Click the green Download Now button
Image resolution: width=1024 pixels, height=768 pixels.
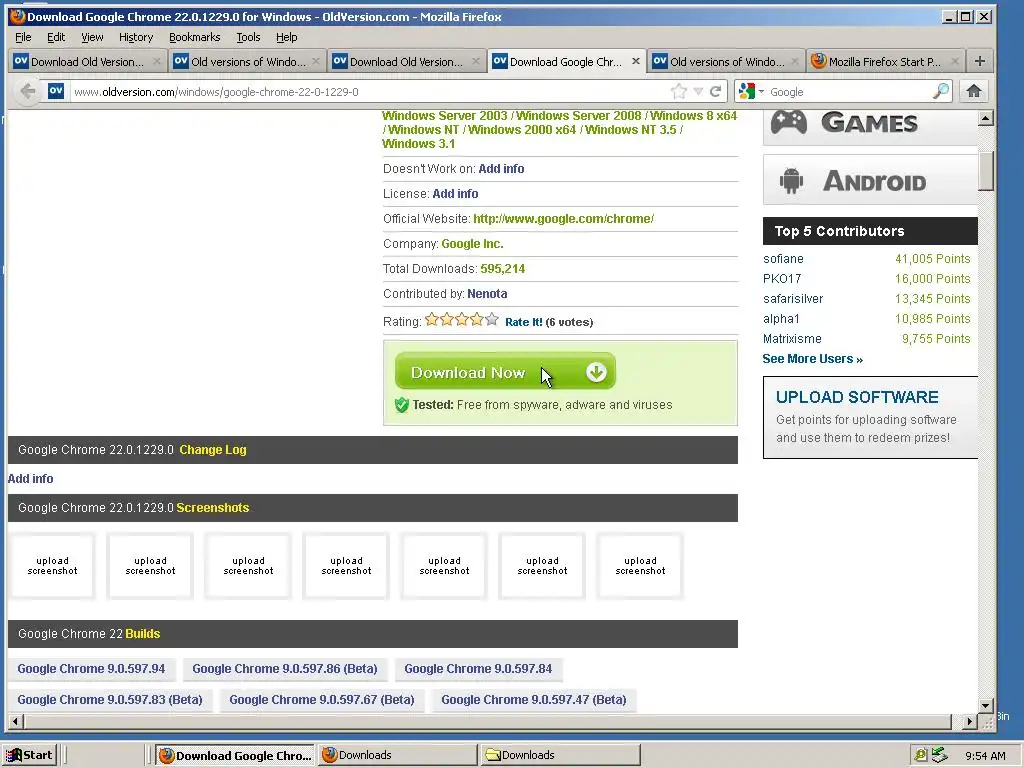(x=505, y=372)
